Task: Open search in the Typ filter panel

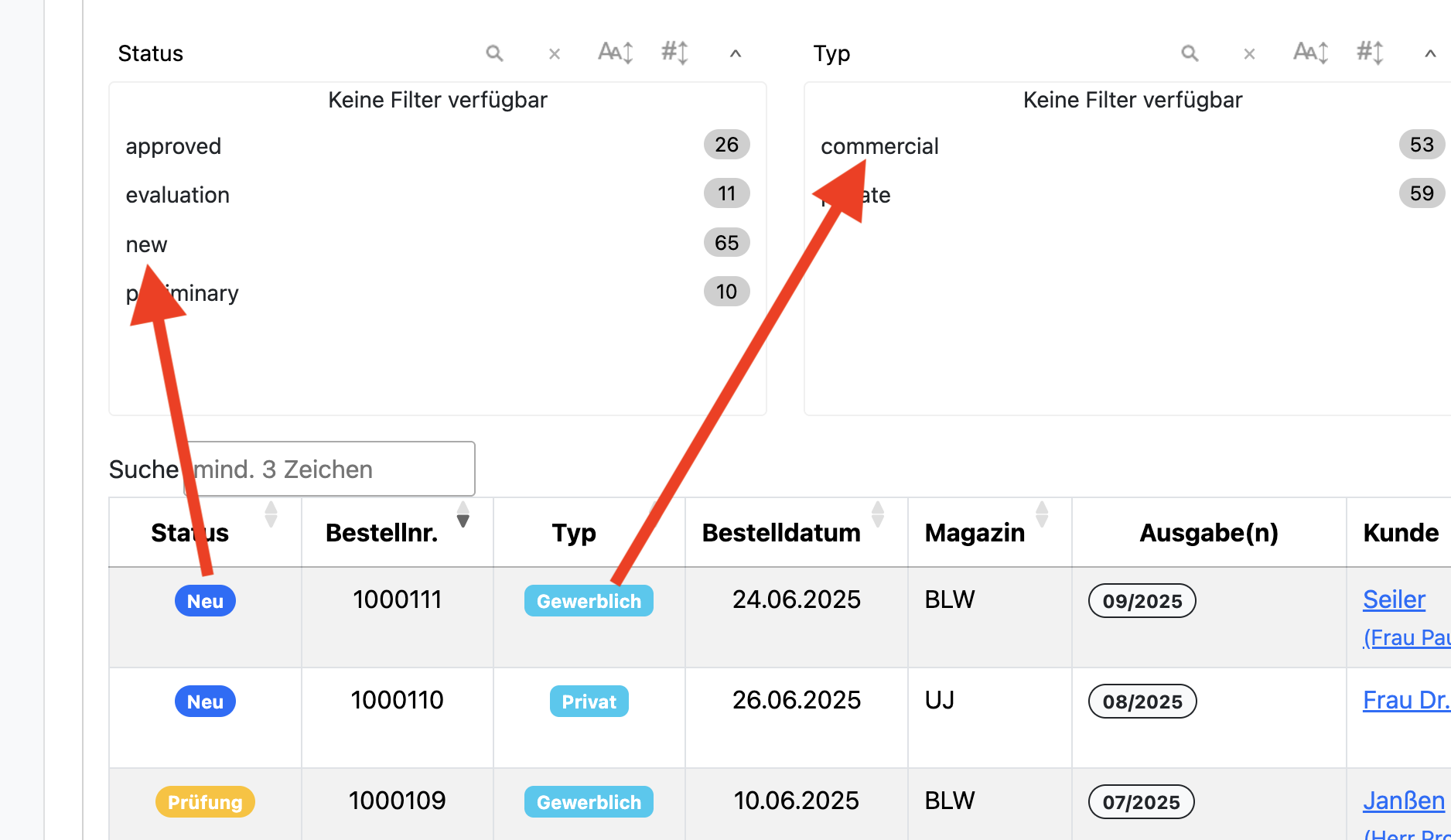Action: (1190, 53)
